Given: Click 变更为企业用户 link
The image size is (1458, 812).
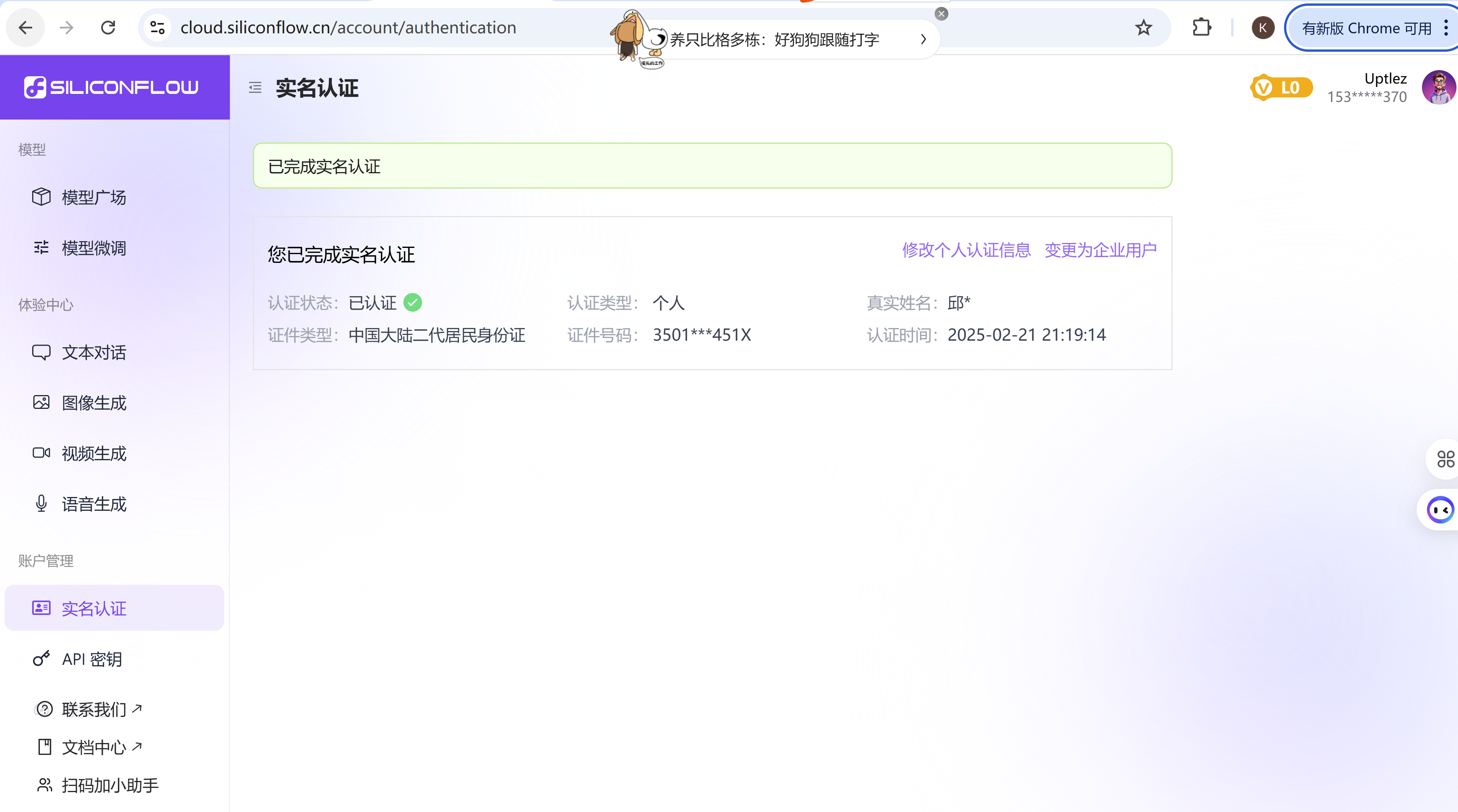Looking at the screenshot, I should (1100, 249).
